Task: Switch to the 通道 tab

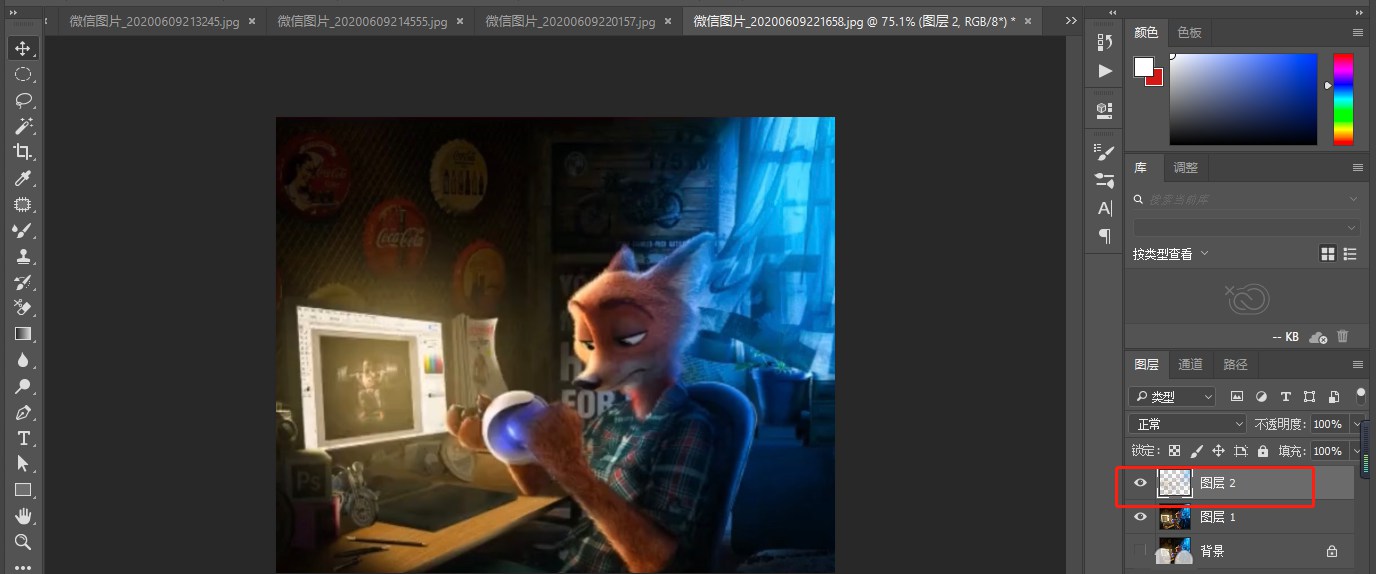Action: point(1190,365)
